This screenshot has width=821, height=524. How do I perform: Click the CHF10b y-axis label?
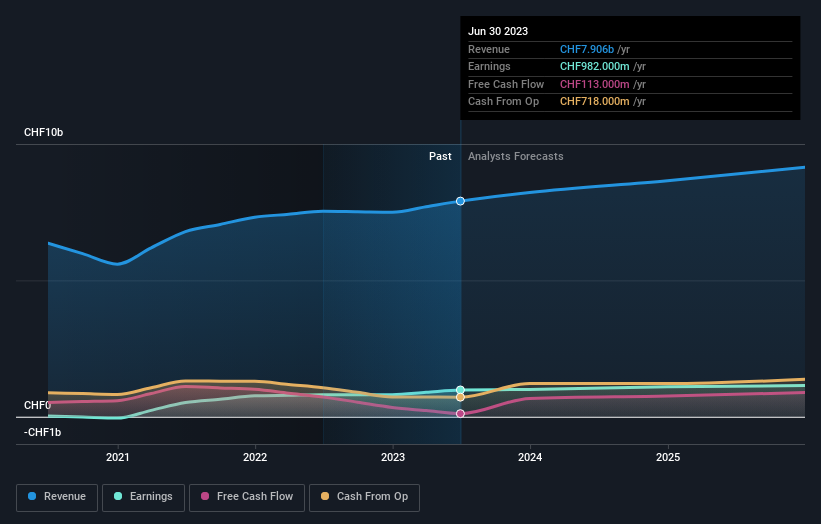tap(43, 132)
